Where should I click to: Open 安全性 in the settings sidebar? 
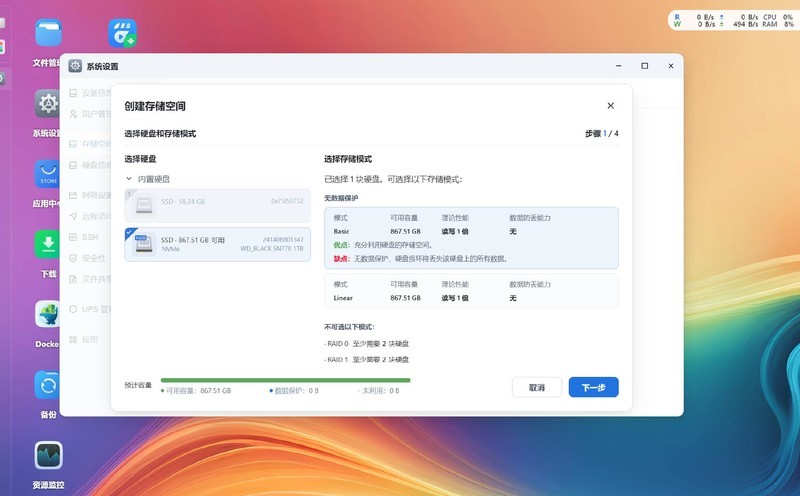click(85, 258)
